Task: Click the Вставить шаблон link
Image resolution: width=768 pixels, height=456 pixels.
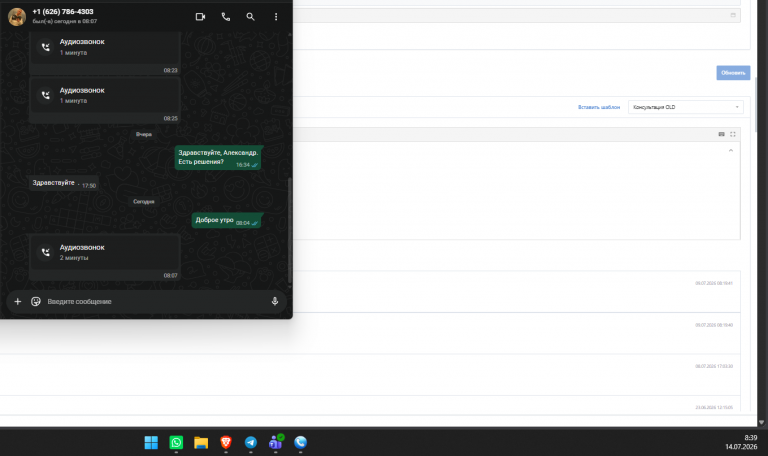Action: (x=599, y=107)
